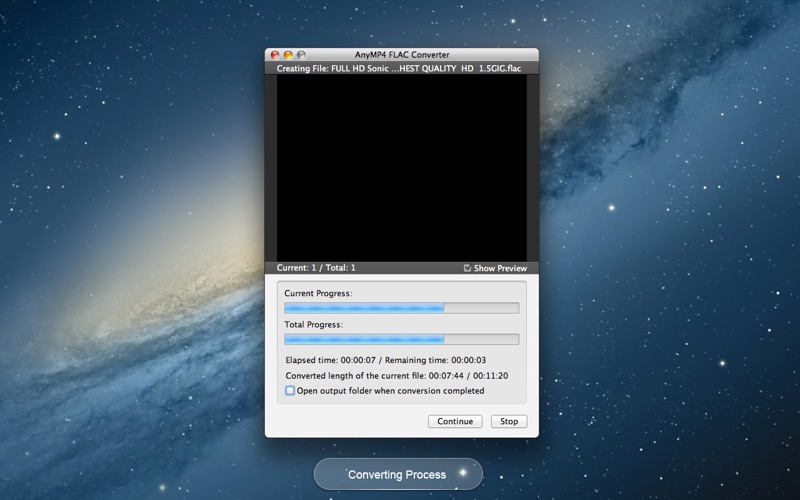800x500 pixels.
Task: Select the Creating File name header
Action: (x=398, y=68)
